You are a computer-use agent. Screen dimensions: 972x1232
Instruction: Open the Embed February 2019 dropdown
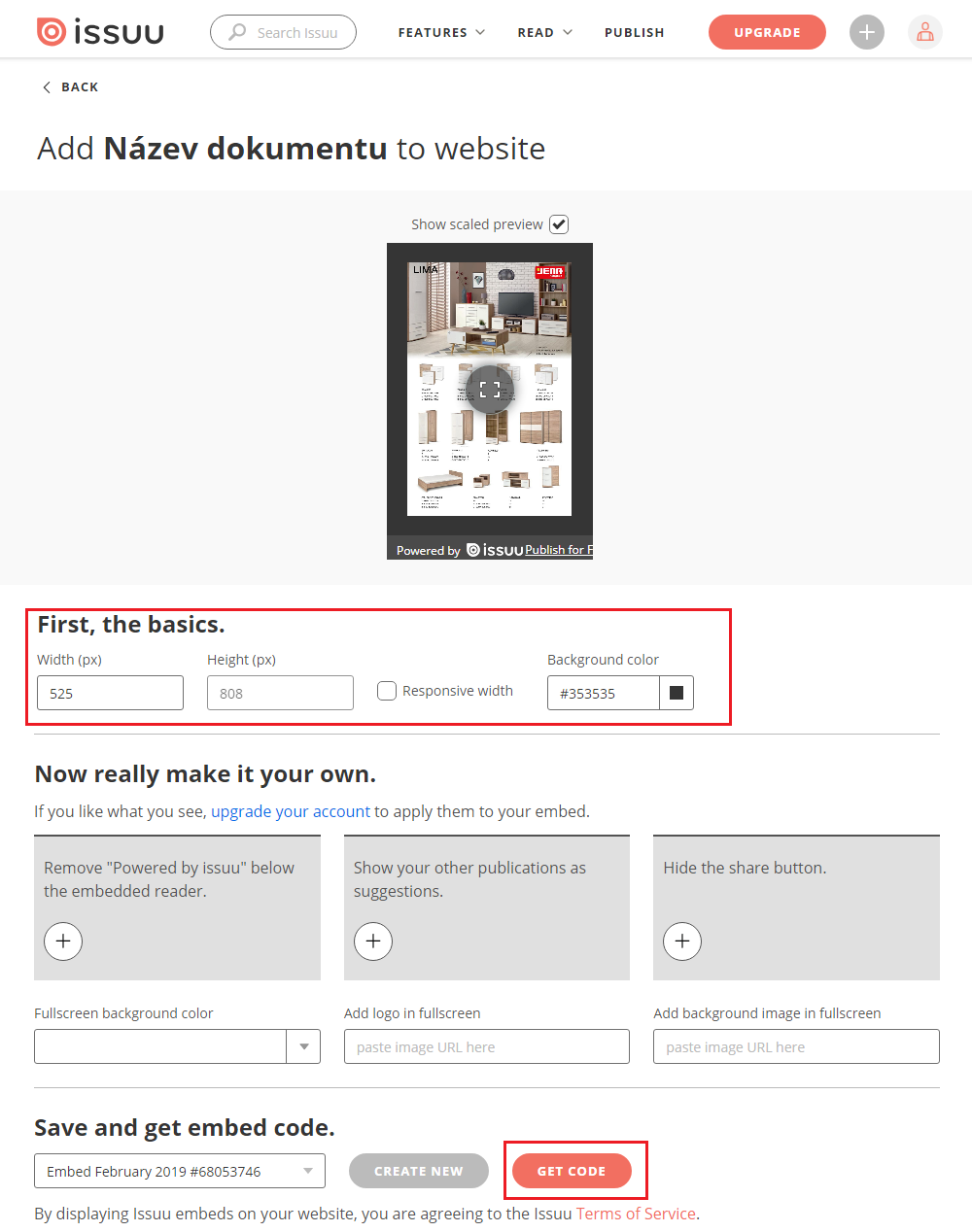pyautogui.click(x=180, y=1171)
